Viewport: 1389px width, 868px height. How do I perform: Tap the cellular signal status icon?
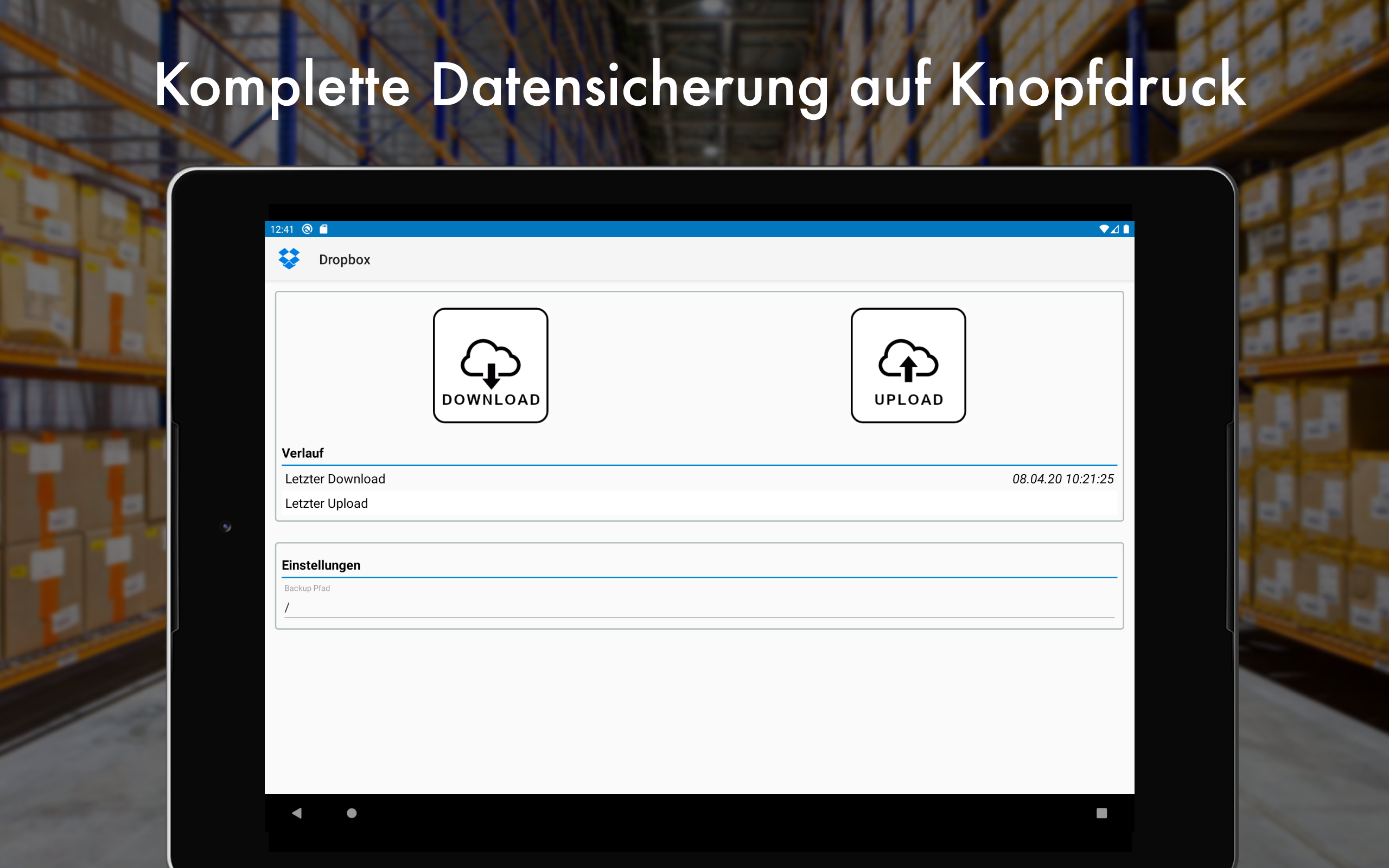(x=1114, y=229)
